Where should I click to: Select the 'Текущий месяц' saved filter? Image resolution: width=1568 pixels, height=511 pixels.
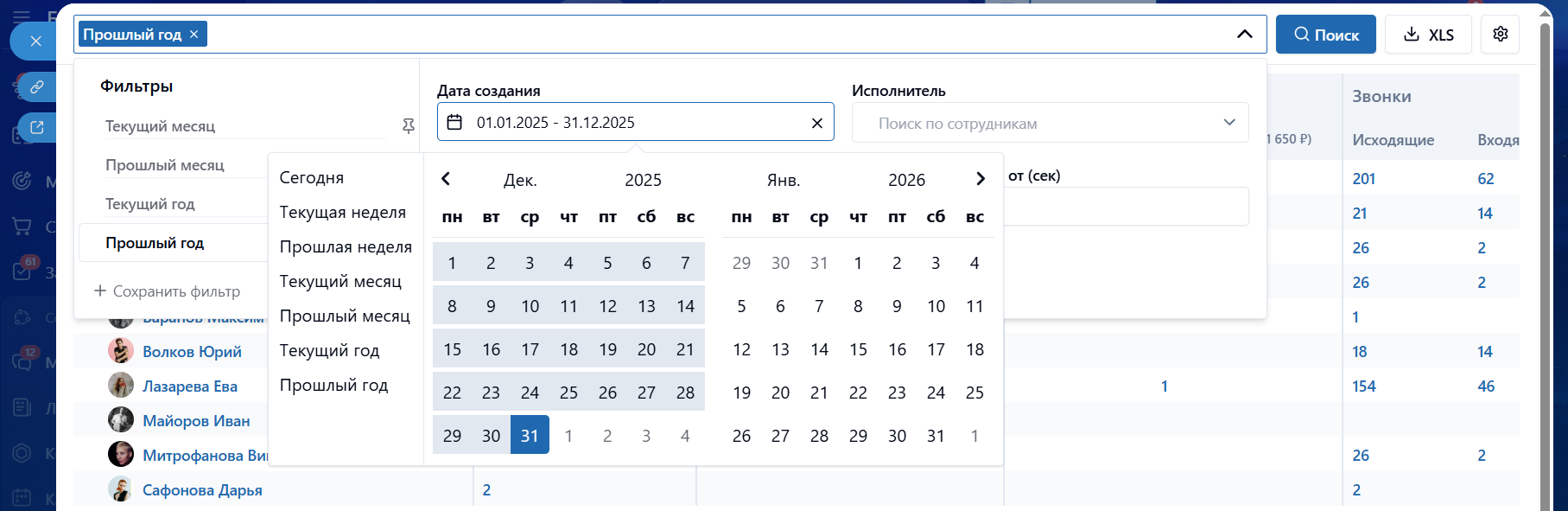pos(160,126)
